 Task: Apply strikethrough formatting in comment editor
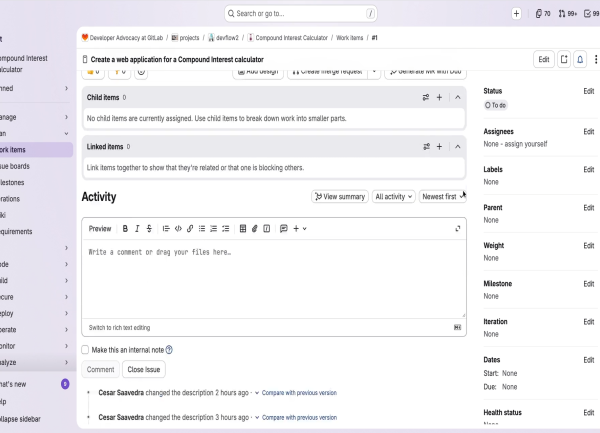pyautogui.click(x=149, y=229)
